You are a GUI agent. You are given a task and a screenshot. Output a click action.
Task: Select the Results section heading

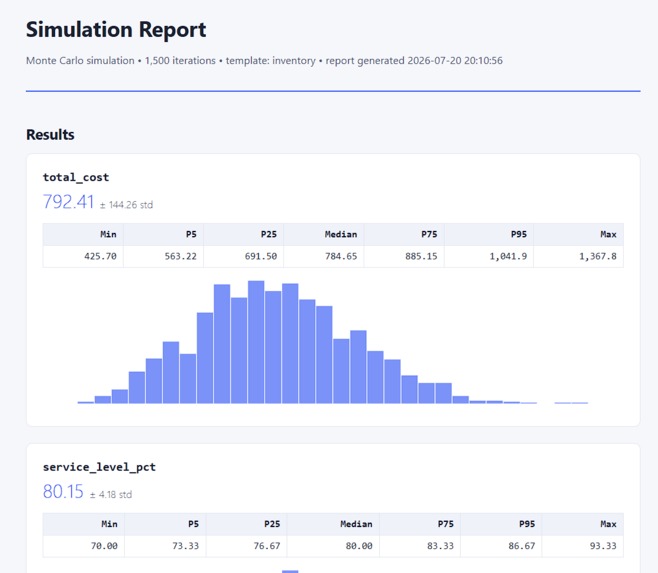(x=50, y=135)
